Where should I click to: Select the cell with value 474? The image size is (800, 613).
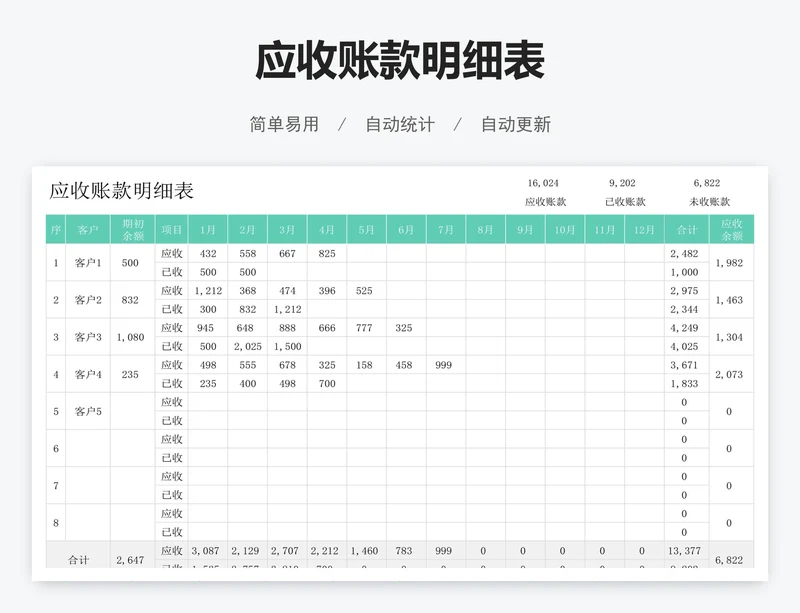[287, 291]
